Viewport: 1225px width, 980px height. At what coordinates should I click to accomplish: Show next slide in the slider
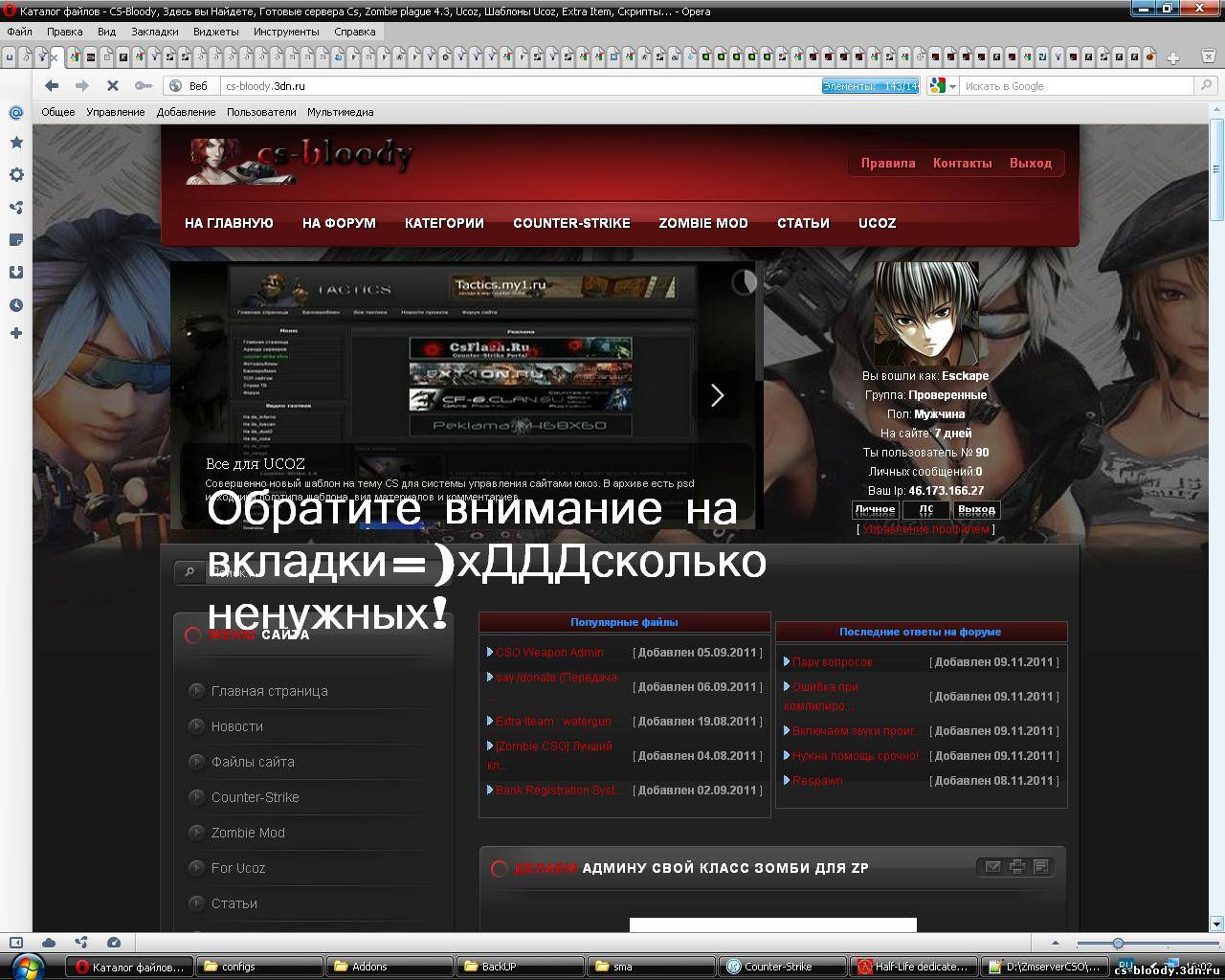[x=717, y=395]
